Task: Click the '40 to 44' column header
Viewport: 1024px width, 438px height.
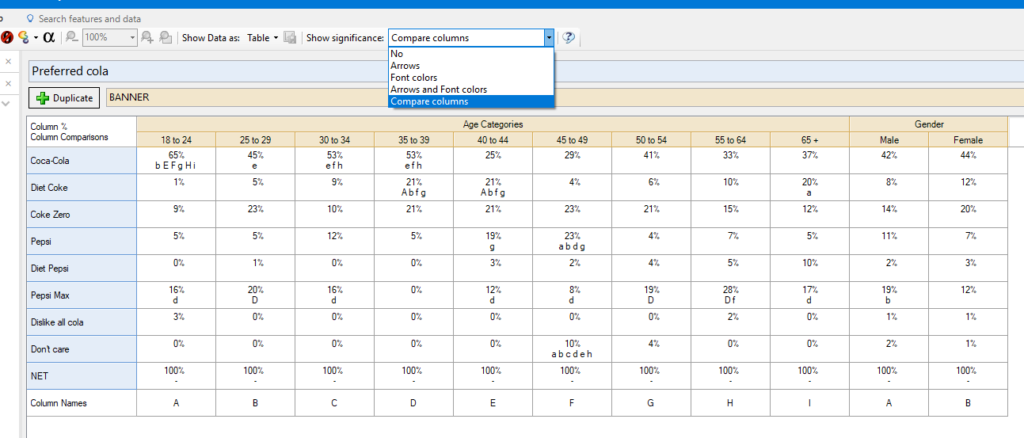Action: pos(493,140)
